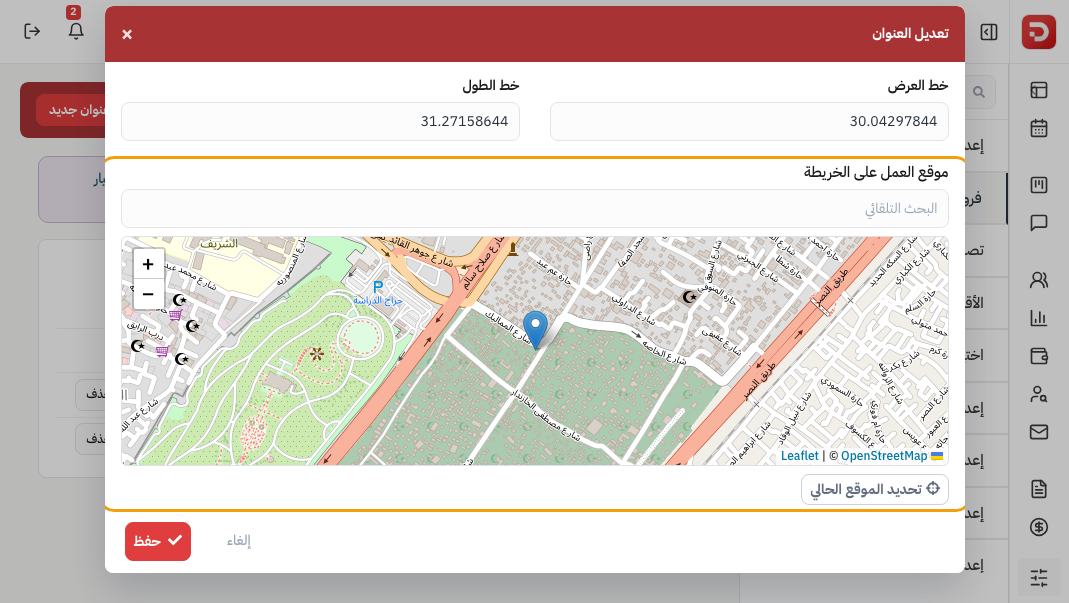Zoom in on the map
This screenshot has width=1069, height=603.
(x=148, y=264)
